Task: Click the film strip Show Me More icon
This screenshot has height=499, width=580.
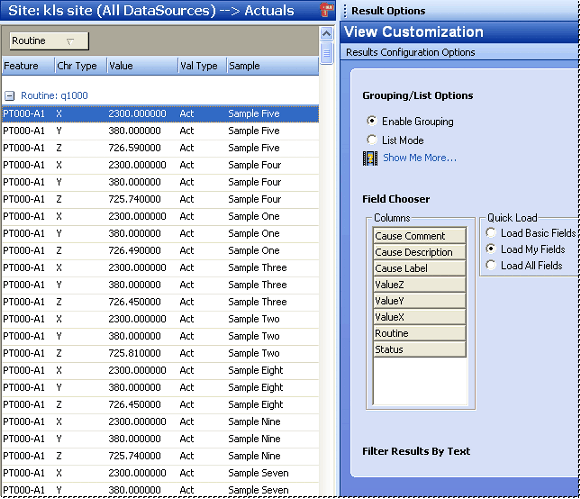Action: click(370, 158)
